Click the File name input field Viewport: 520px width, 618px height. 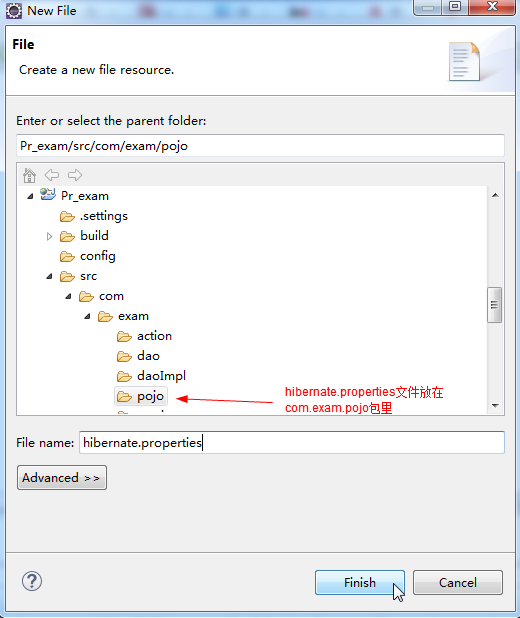[292, 443]
